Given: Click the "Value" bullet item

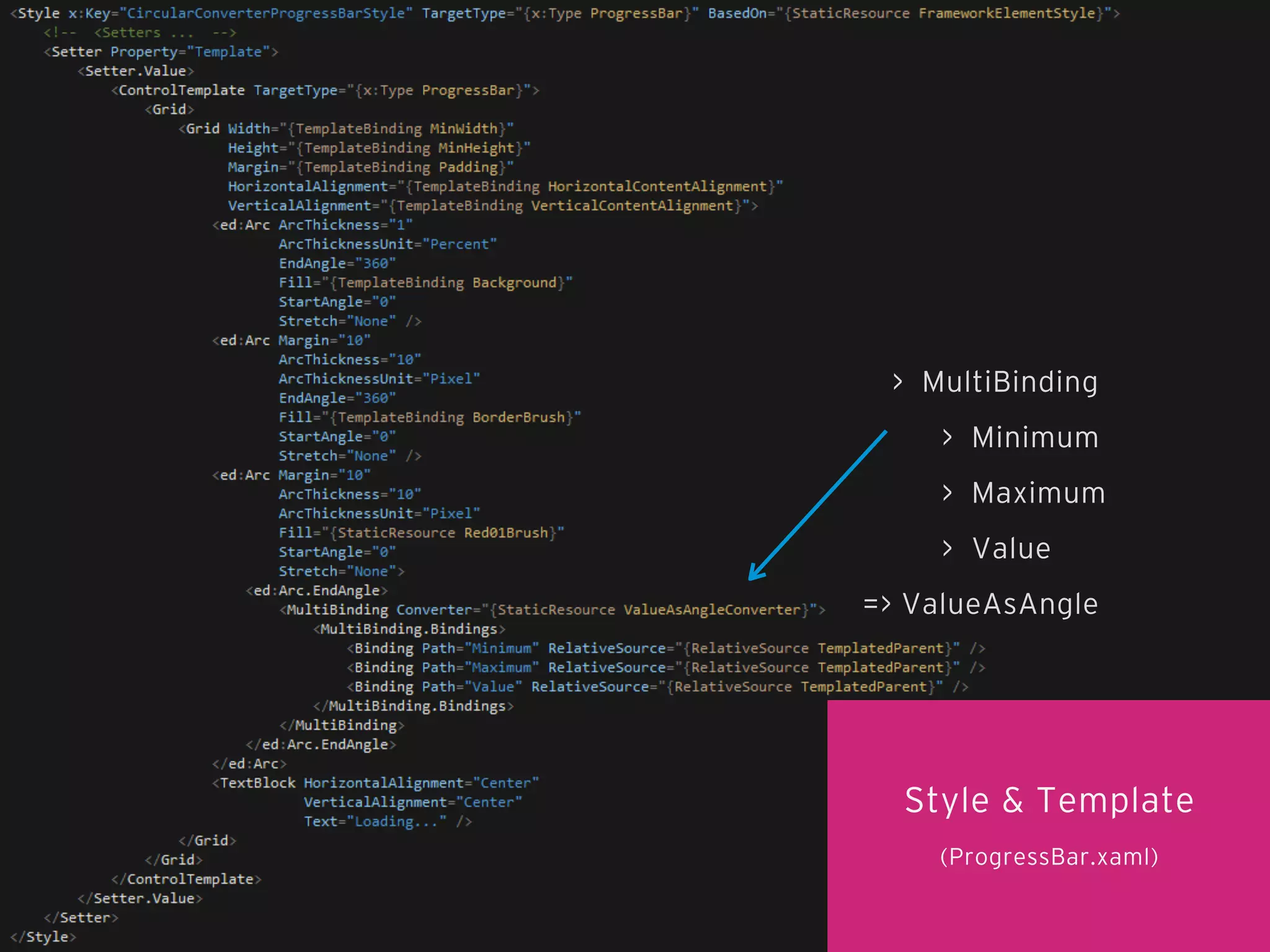Looking at the screenshot, I should point(1011,549).
